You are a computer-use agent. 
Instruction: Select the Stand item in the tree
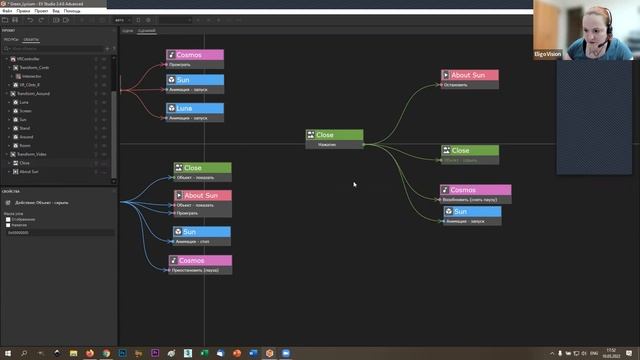pyautogui.click(x=25, y=128)
